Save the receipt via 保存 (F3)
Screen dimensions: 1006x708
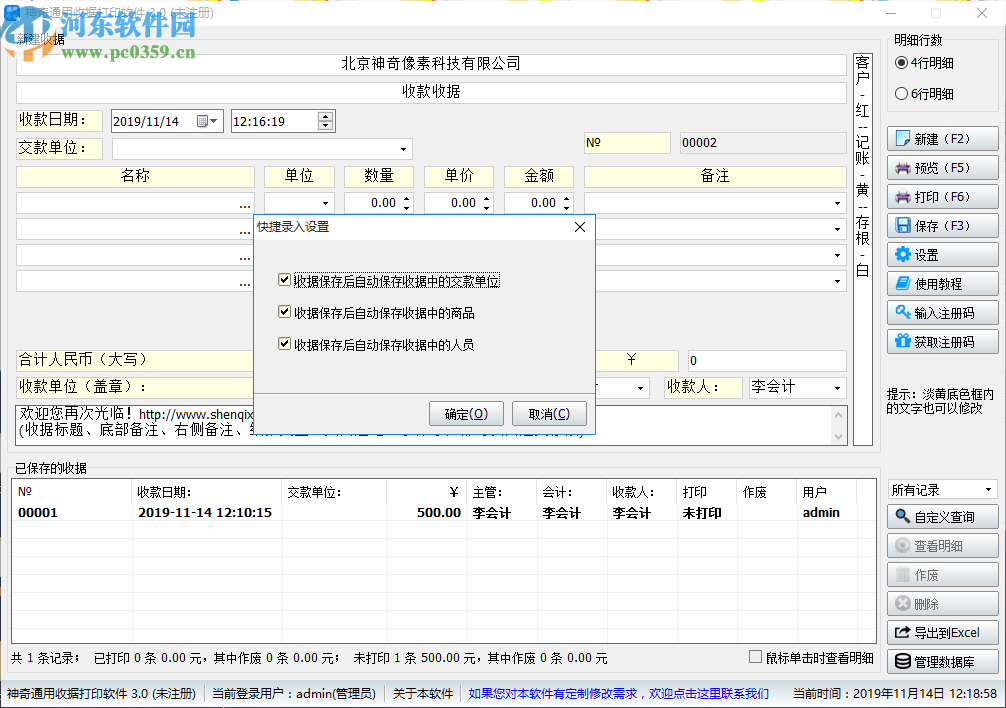click(943, 225)
